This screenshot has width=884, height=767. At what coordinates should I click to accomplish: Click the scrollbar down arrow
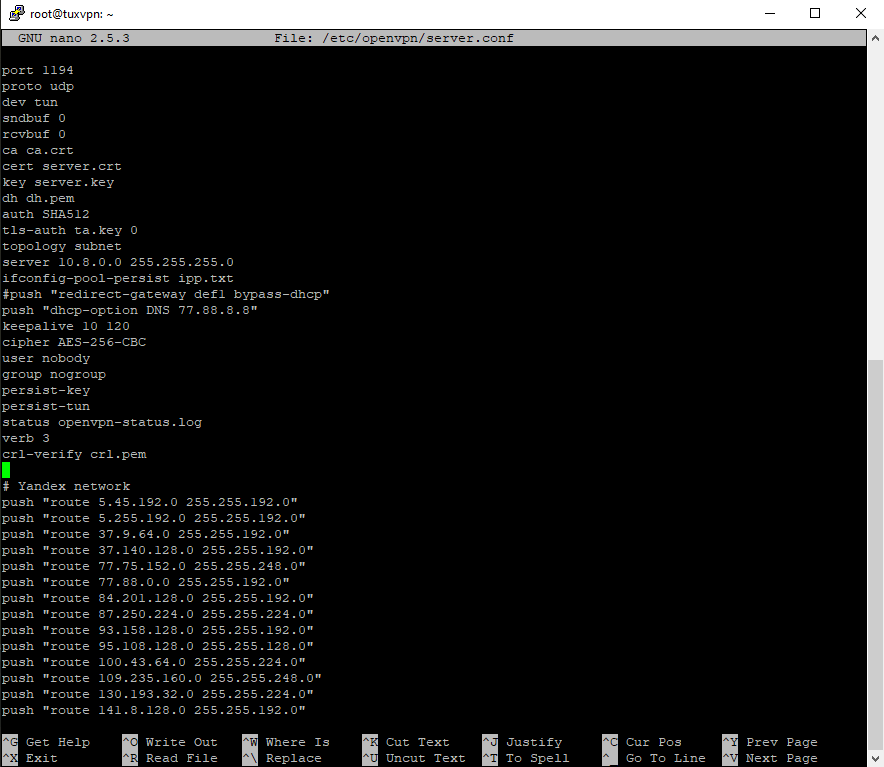875,758
